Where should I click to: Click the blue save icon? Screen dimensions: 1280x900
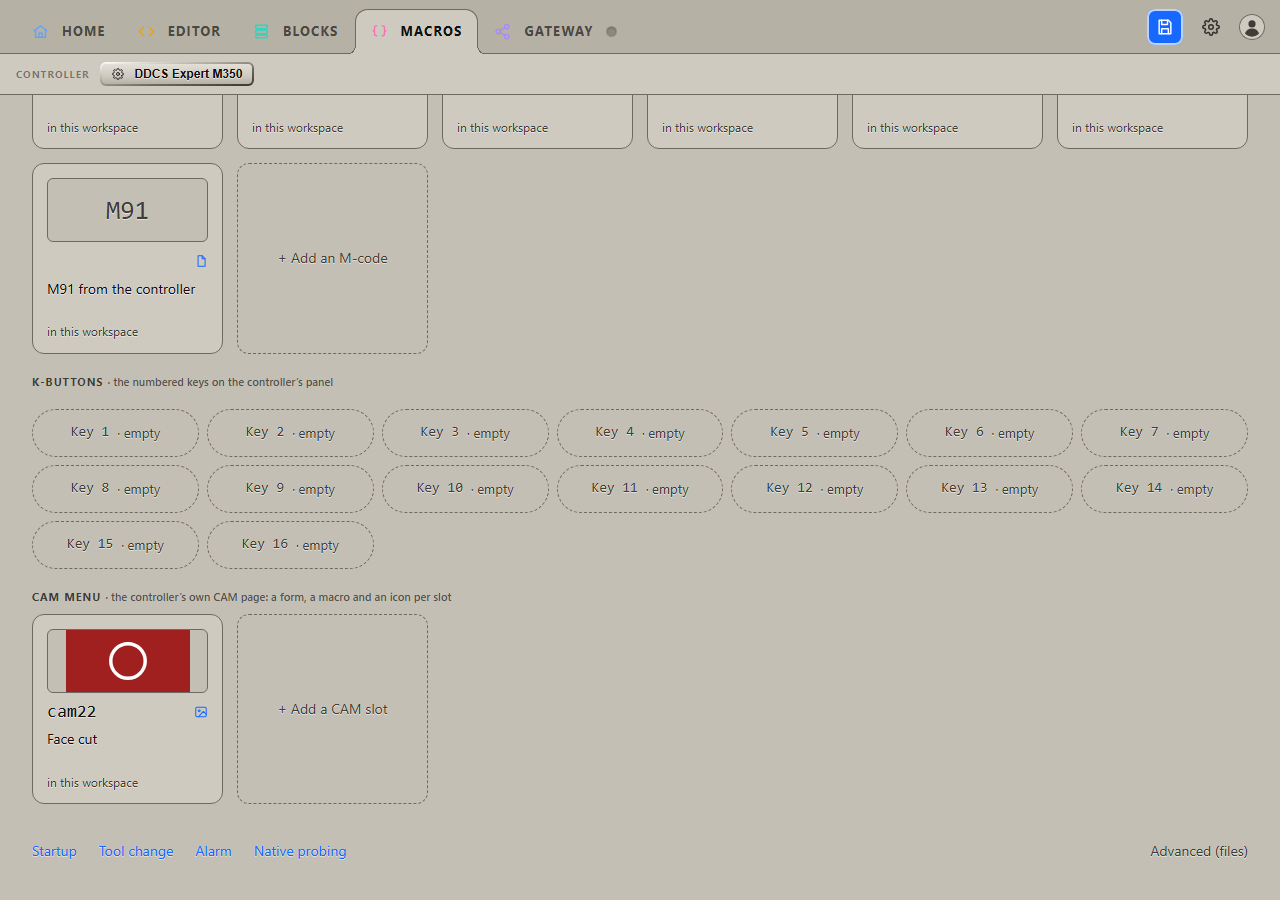(x=1165, y=27)
